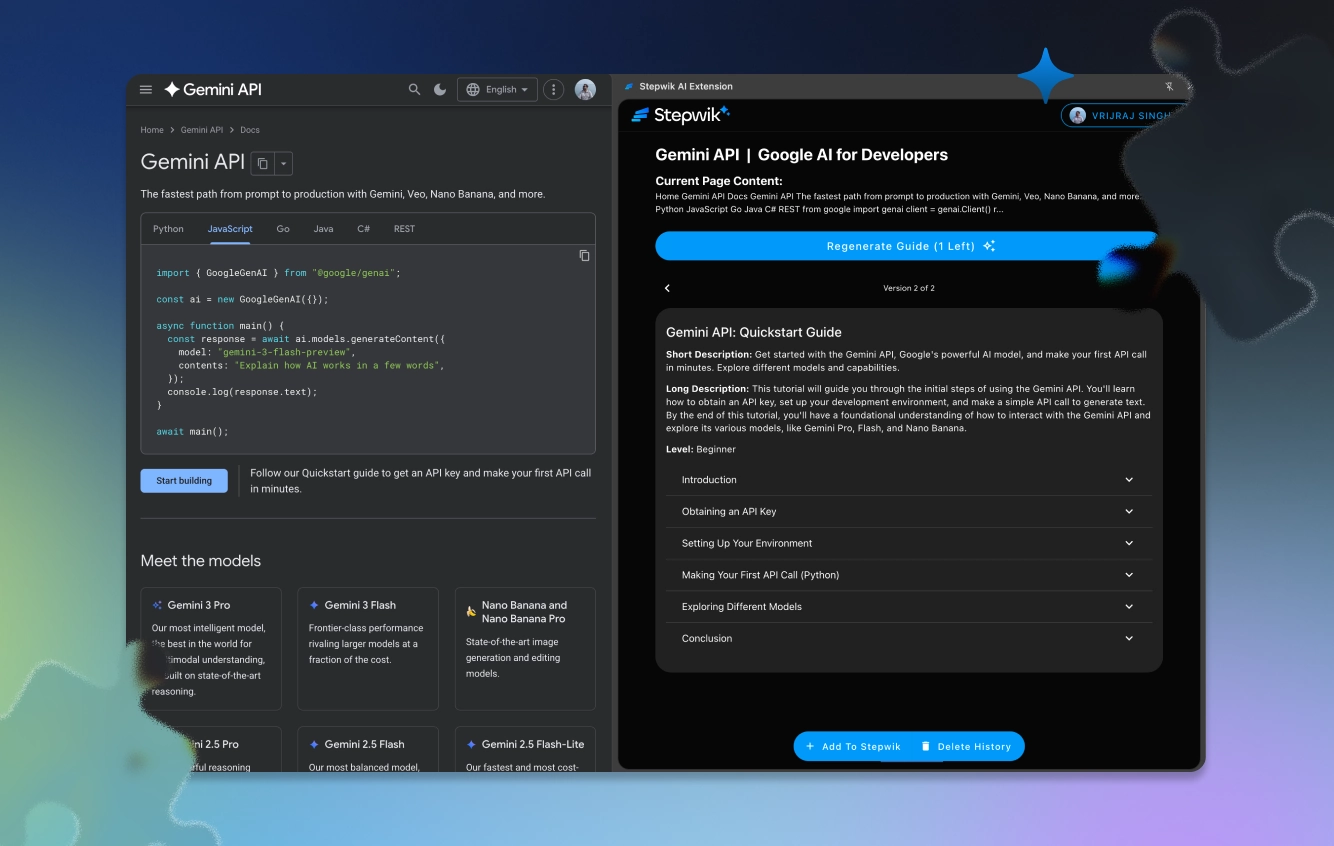Copy page using icon beside Gemini API title
Image resolution: width=1334 pixels, height=846 pixels.
point(262,163)
